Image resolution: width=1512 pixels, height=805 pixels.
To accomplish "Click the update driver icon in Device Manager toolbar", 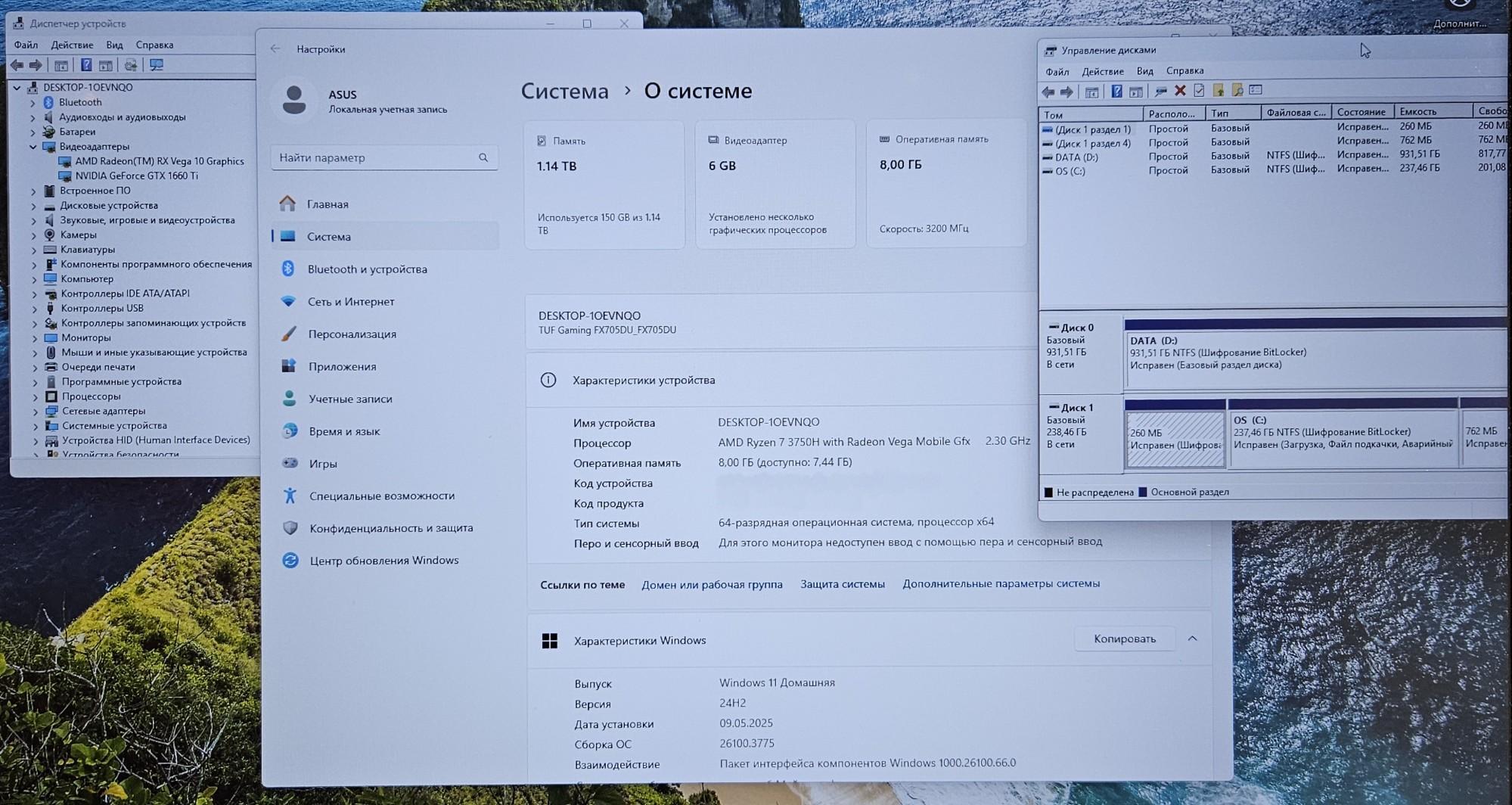I will point(131,65).
